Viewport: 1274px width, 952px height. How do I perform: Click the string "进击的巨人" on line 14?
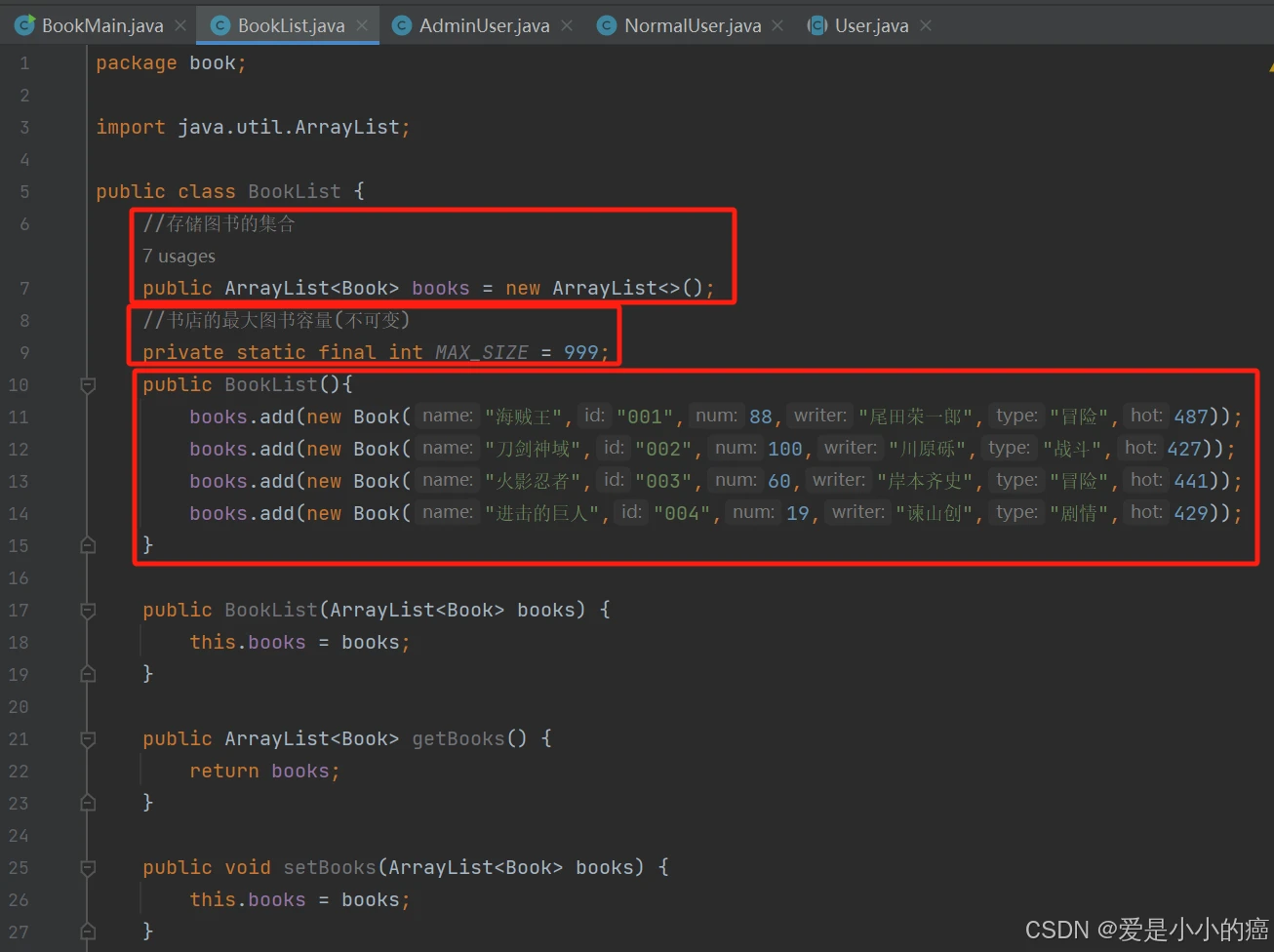point(541,514)
